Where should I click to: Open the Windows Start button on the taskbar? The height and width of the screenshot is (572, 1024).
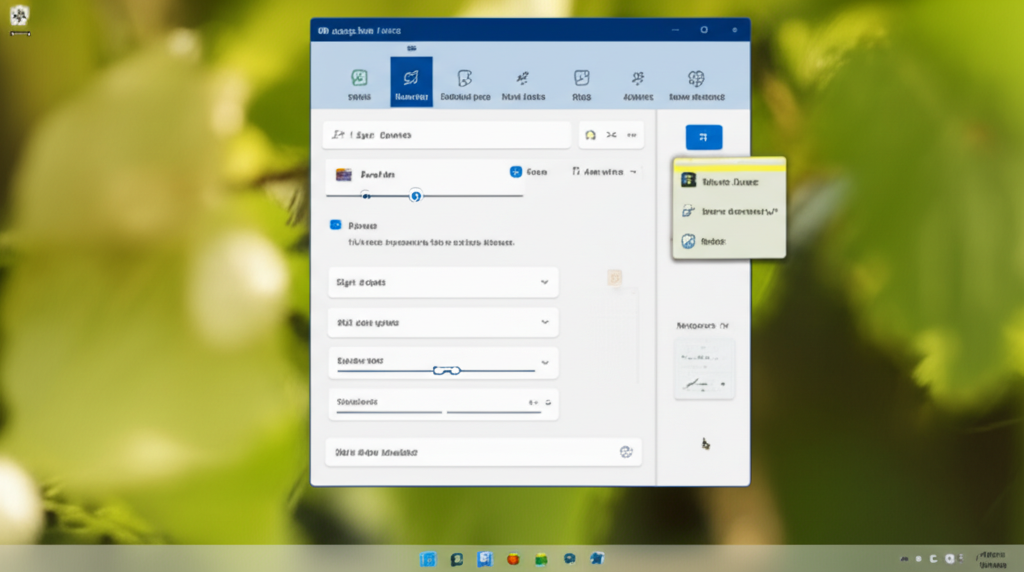428,559
